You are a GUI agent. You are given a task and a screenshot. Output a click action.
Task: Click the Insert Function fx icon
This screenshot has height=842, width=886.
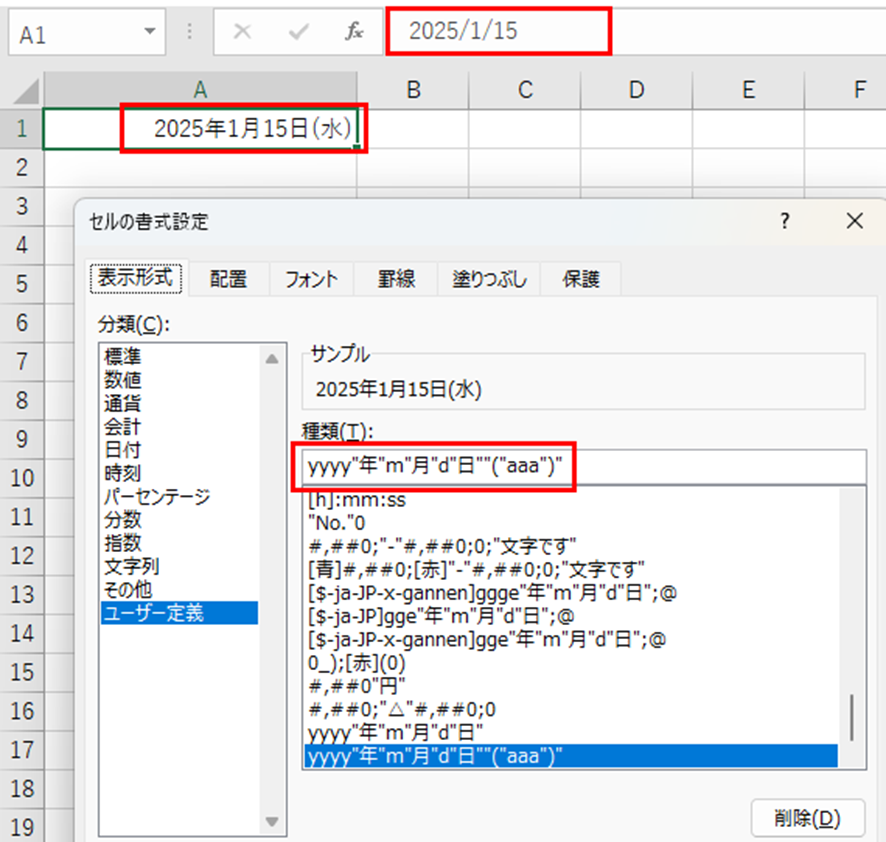tap(354, 32)
